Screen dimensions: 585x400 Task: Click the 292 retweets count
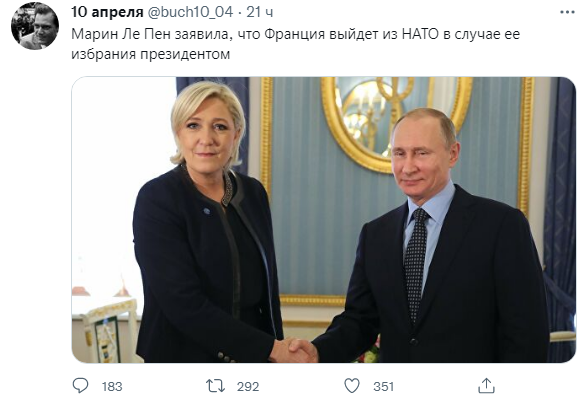coord(248,387)
